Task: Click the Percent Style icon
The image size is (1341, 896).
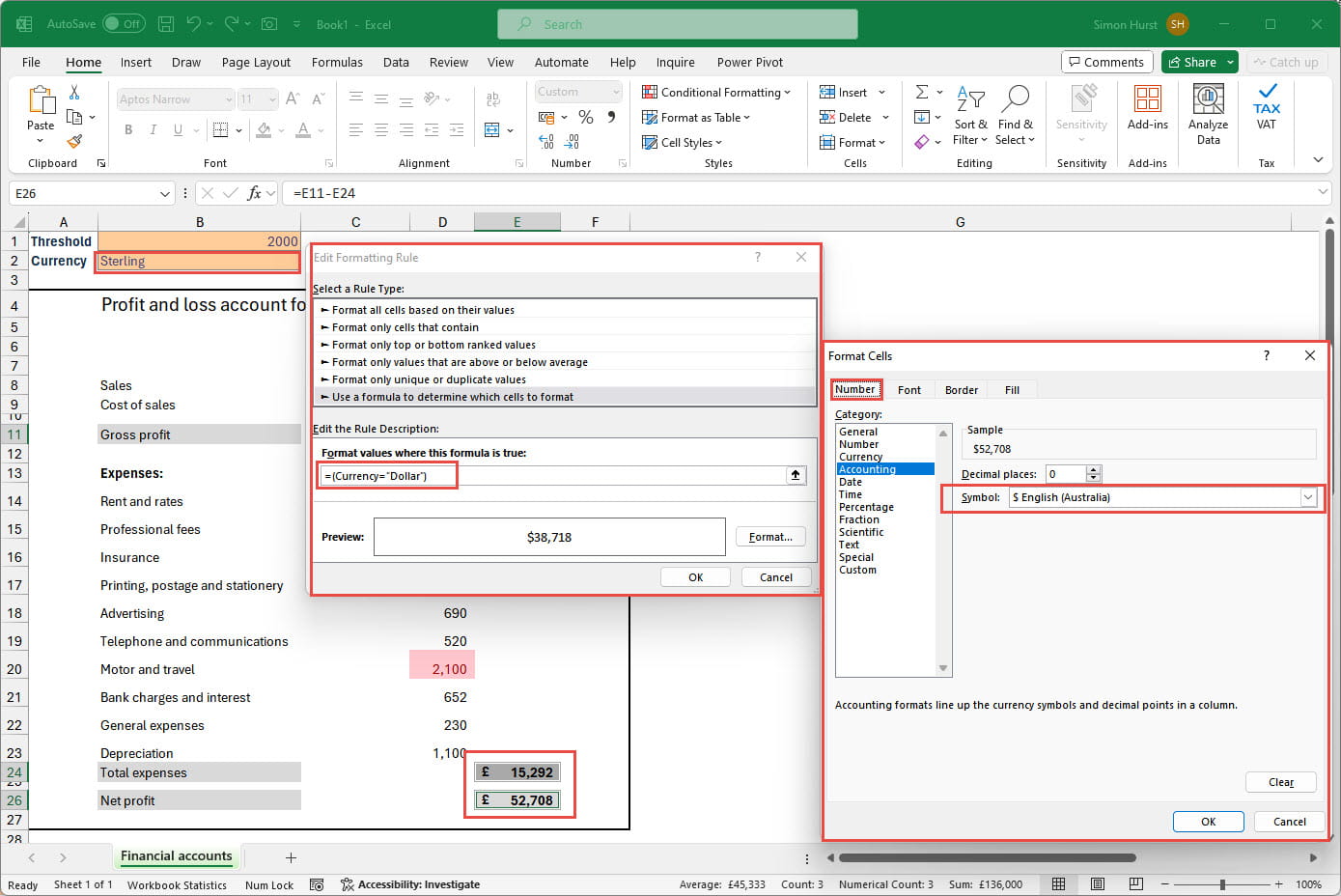Action: pos(585,117)
